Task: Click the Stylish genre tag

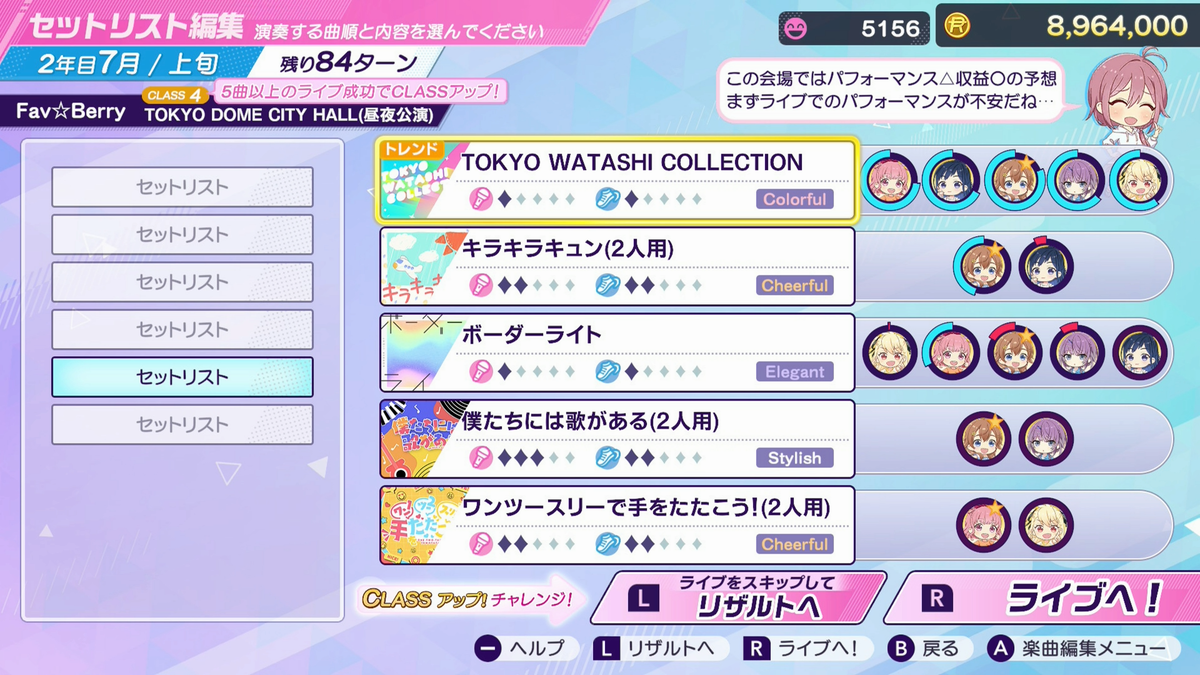Action: click(x=795, y=458)
